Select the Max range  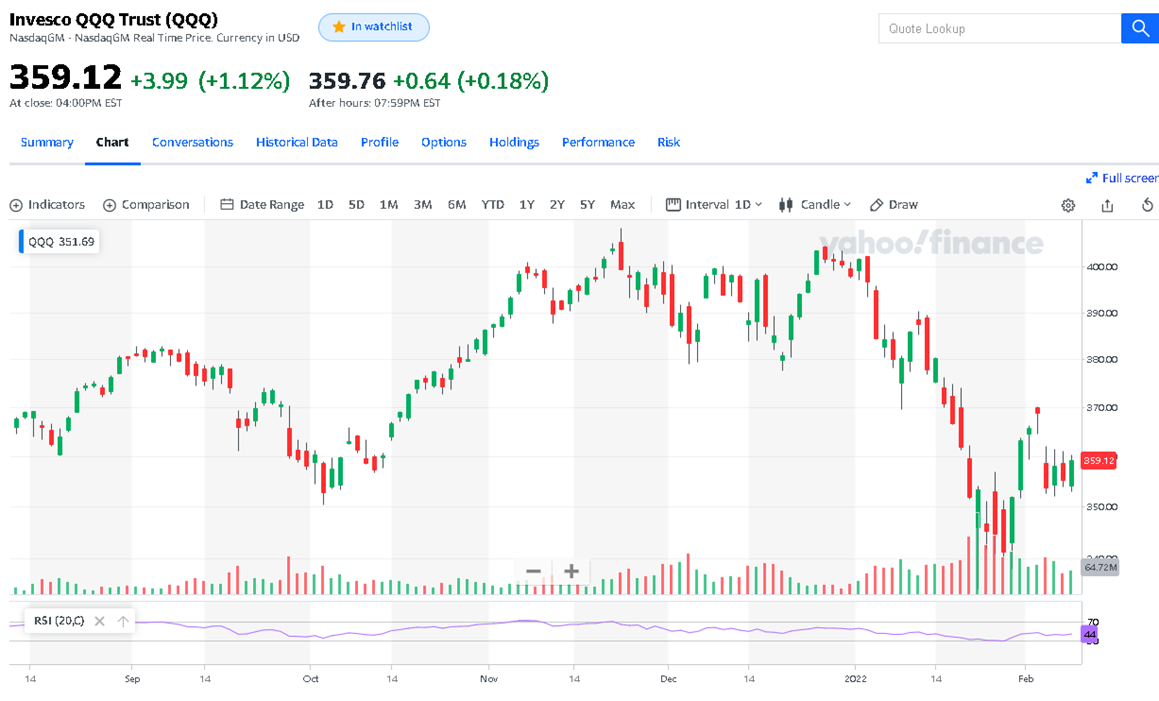click(622, 205)
